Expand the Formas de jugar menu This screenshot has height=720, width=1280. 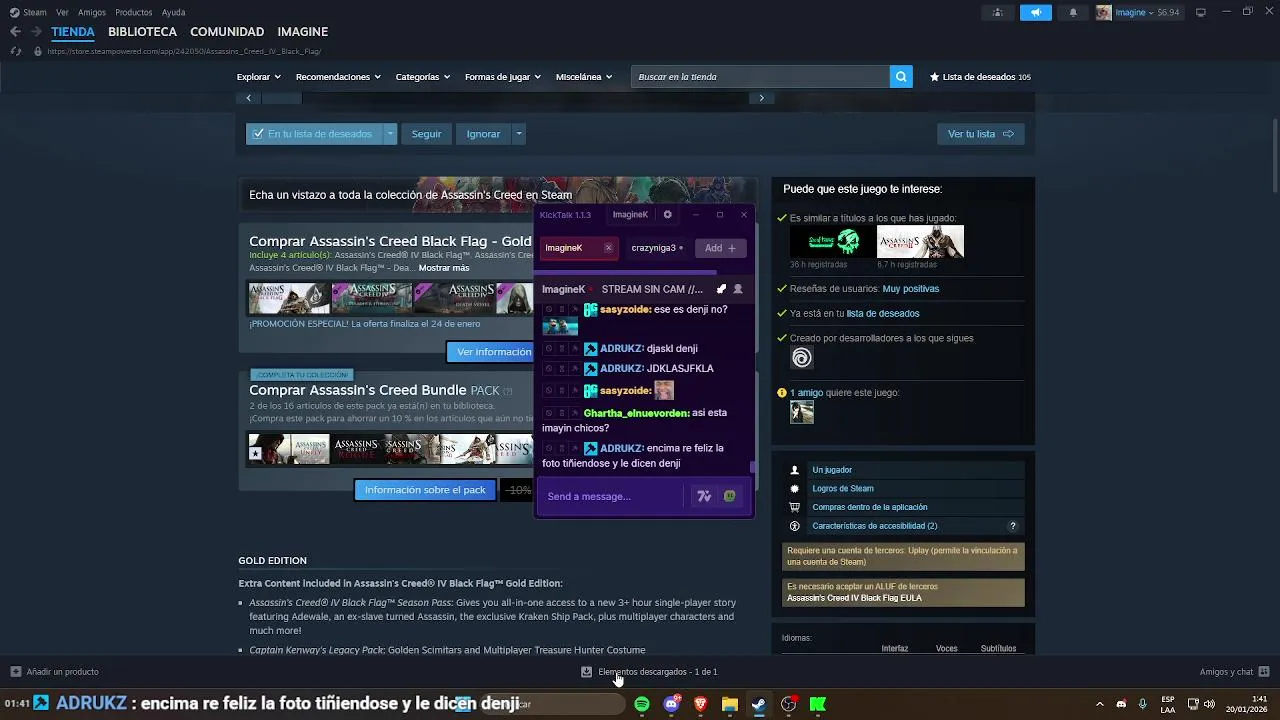503,77
